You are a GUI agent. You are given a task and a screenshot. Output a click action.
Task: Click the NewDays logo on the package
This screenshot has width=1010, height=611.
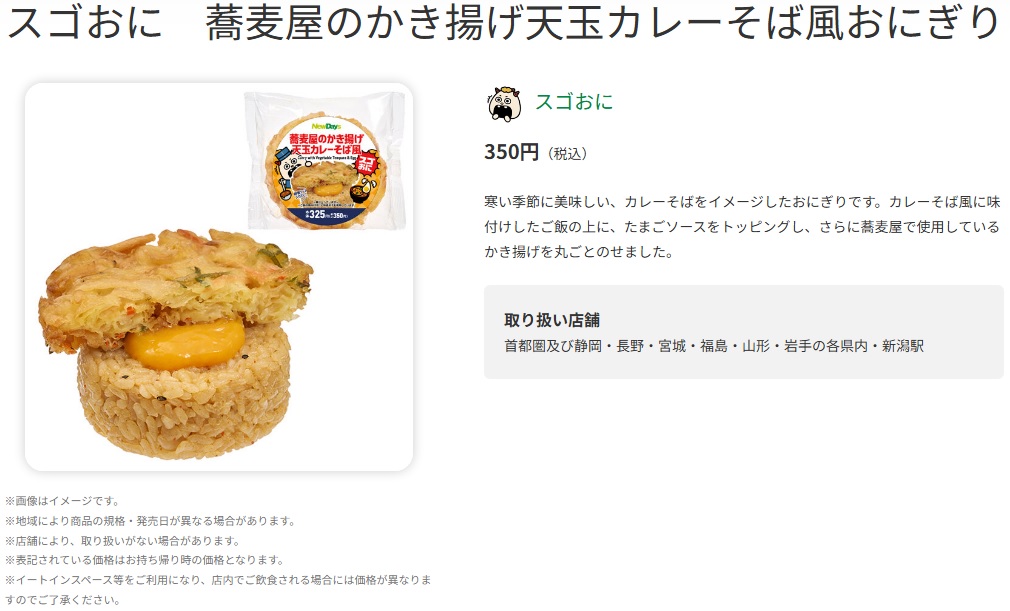(326, 126)
